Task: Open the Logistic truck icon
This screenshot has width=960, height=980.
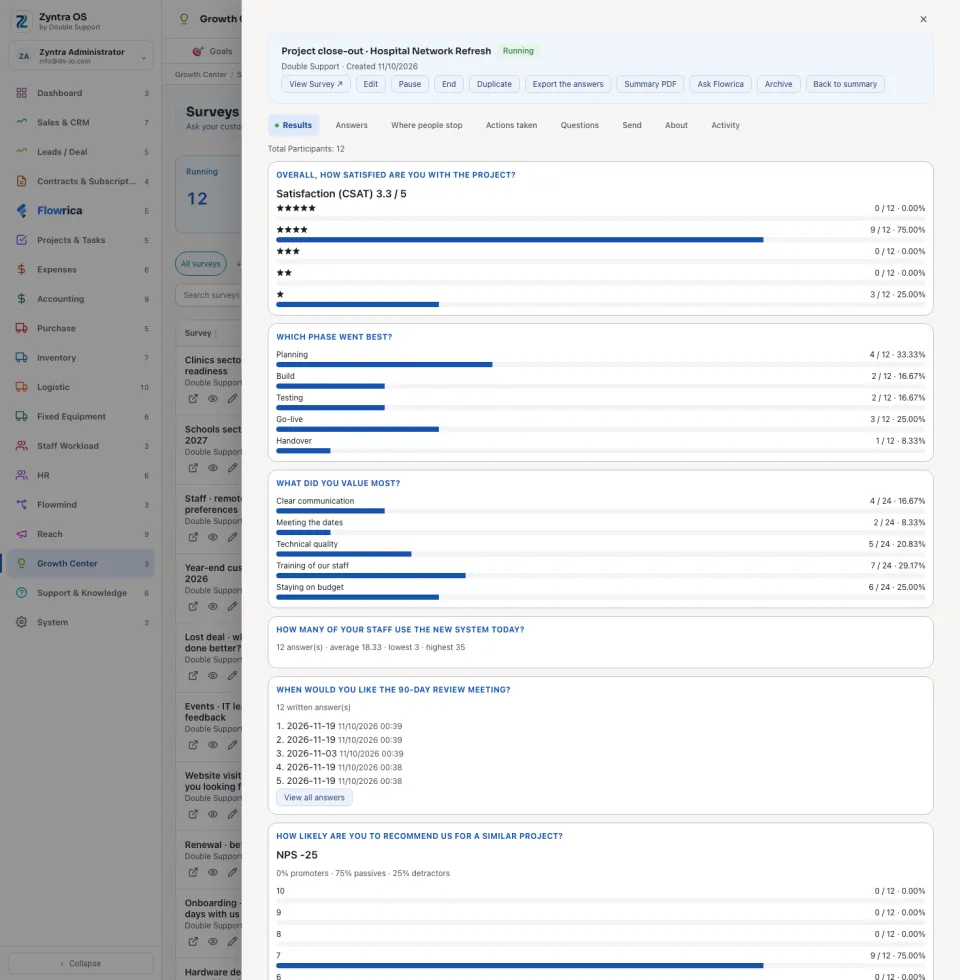Action: 21,387
